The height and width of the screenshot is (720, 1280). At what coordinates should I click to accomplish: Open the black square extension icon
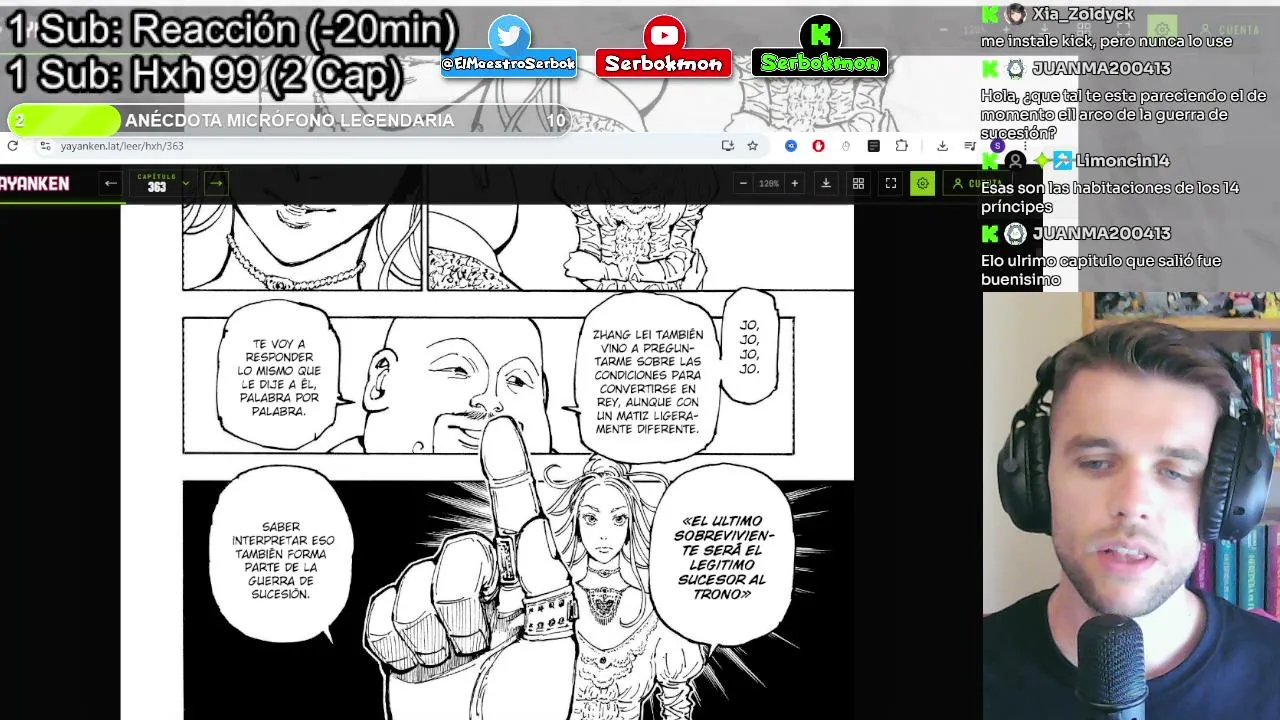pyautogui.click(x=873, y=146)
